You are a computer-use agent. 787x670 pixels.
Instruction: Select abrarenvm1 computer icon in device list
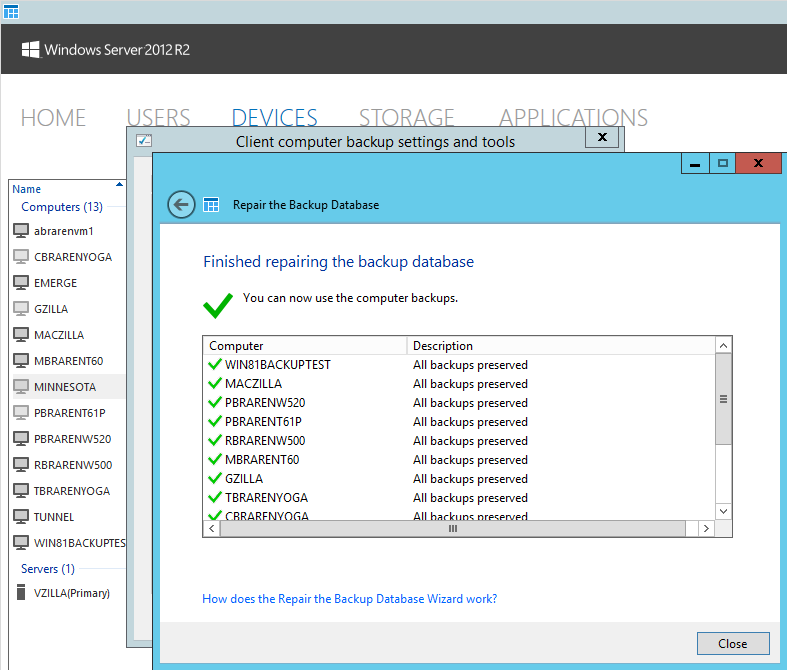tap(21, 231)
